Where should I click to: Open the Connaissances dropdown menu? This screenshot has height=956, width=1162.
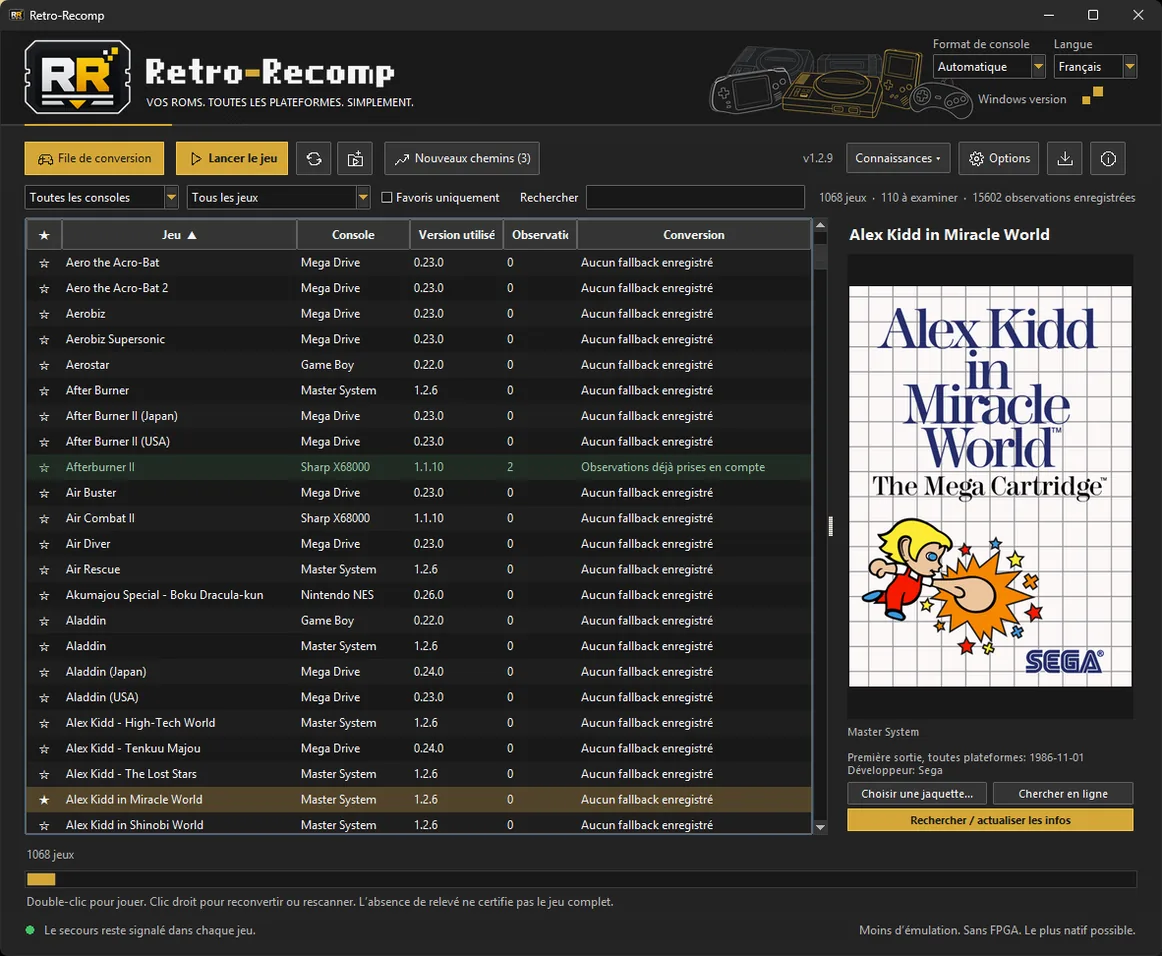898,159
